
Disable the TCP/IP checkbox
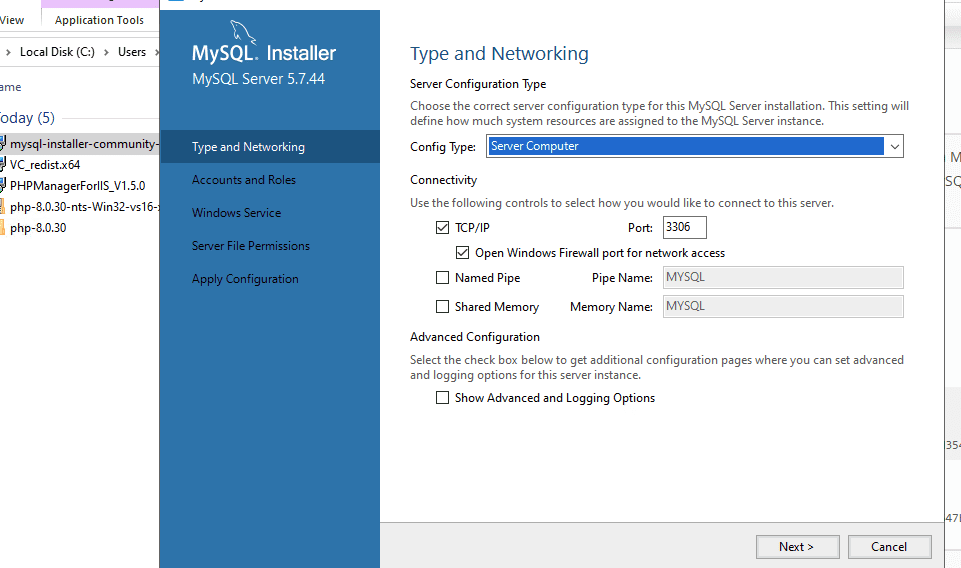click(443, 228)
